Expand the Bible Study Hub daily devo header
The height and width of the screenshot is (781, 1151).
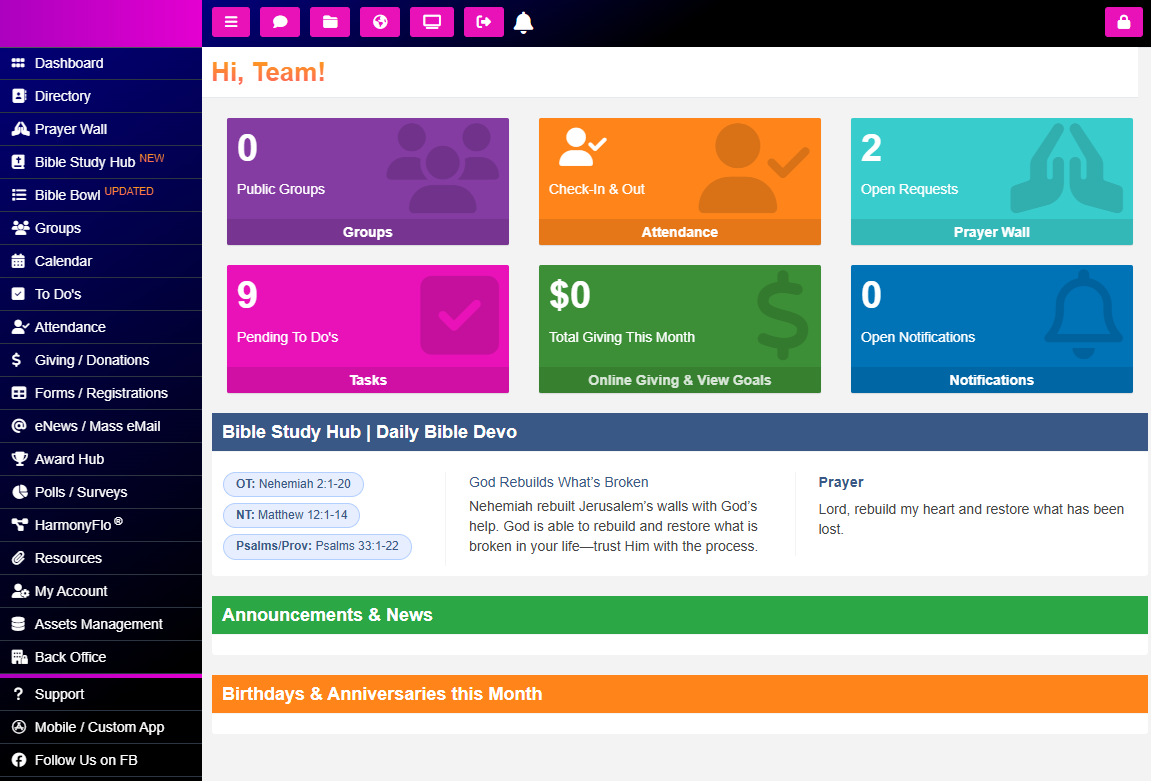coord(679,432)
